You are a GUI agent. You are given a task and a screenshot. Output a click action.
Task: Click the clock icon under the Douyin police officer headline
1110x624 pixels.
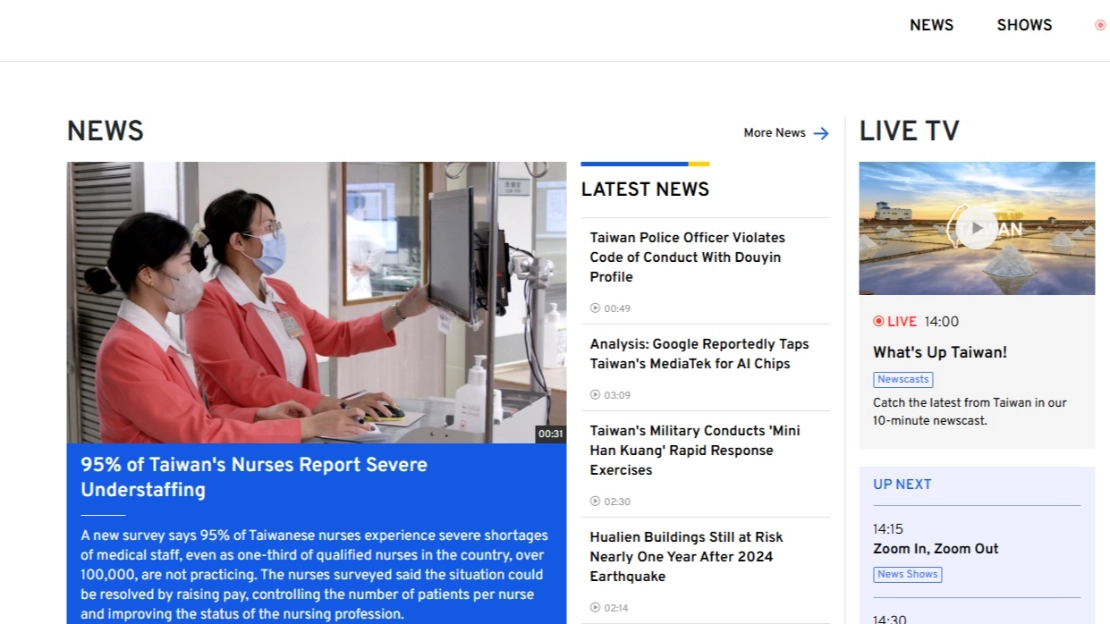pyautogui.click(x=595, y=308)
